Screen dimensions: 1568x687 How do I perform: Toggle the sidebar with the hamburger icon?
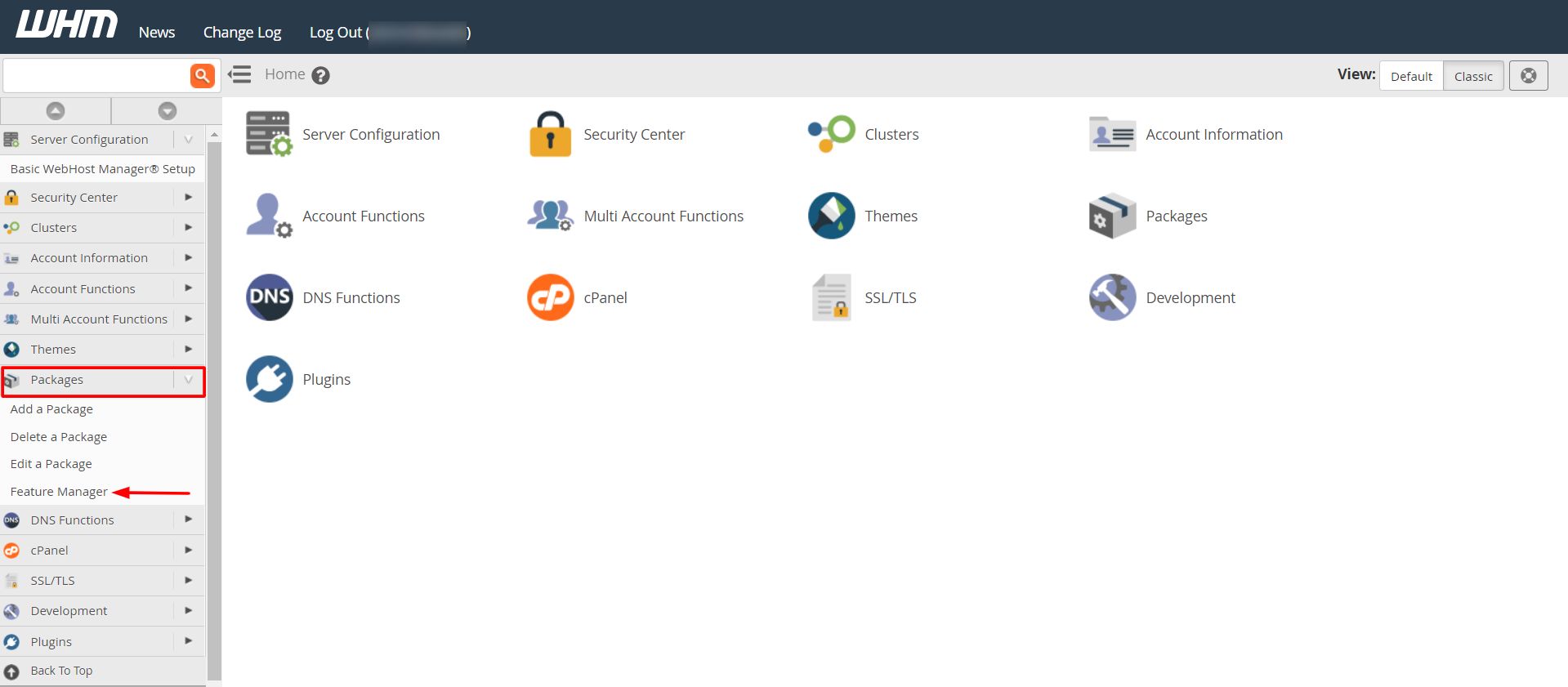(x=239, y=75)
